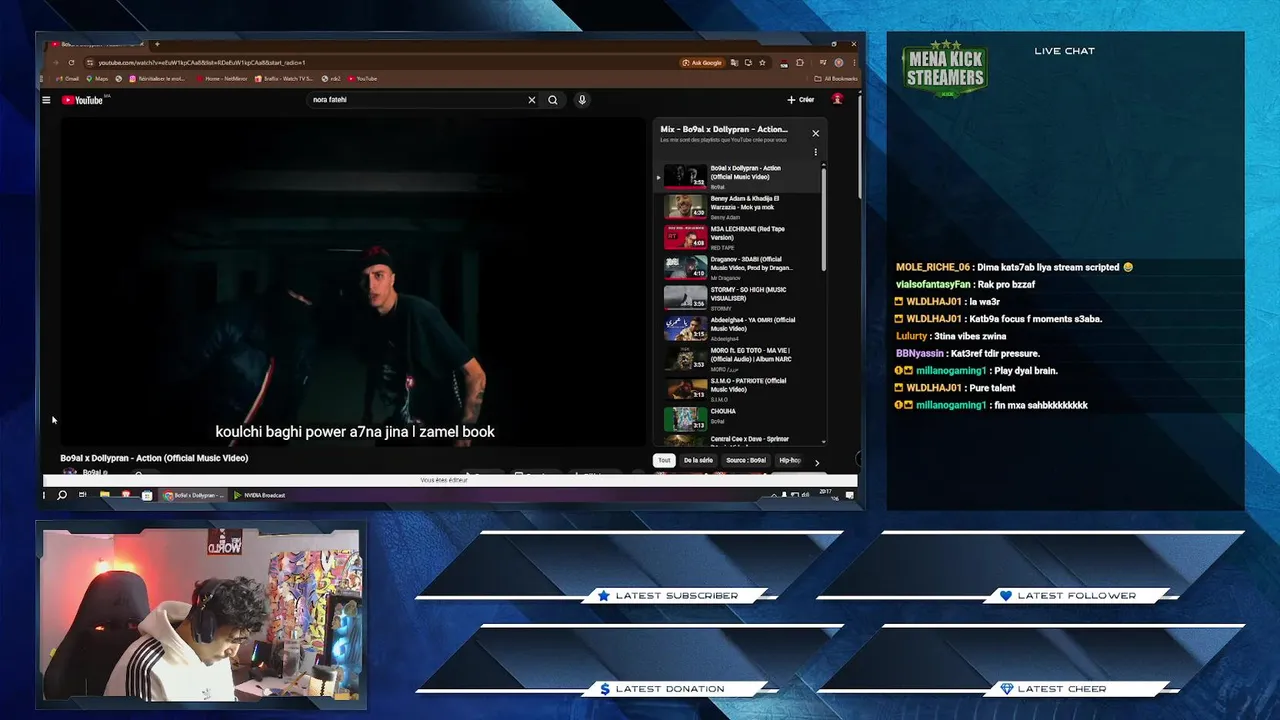Select the 'Tout' filter chip
The height and width of the screenshot is (720, 1280).
[664, 460]
